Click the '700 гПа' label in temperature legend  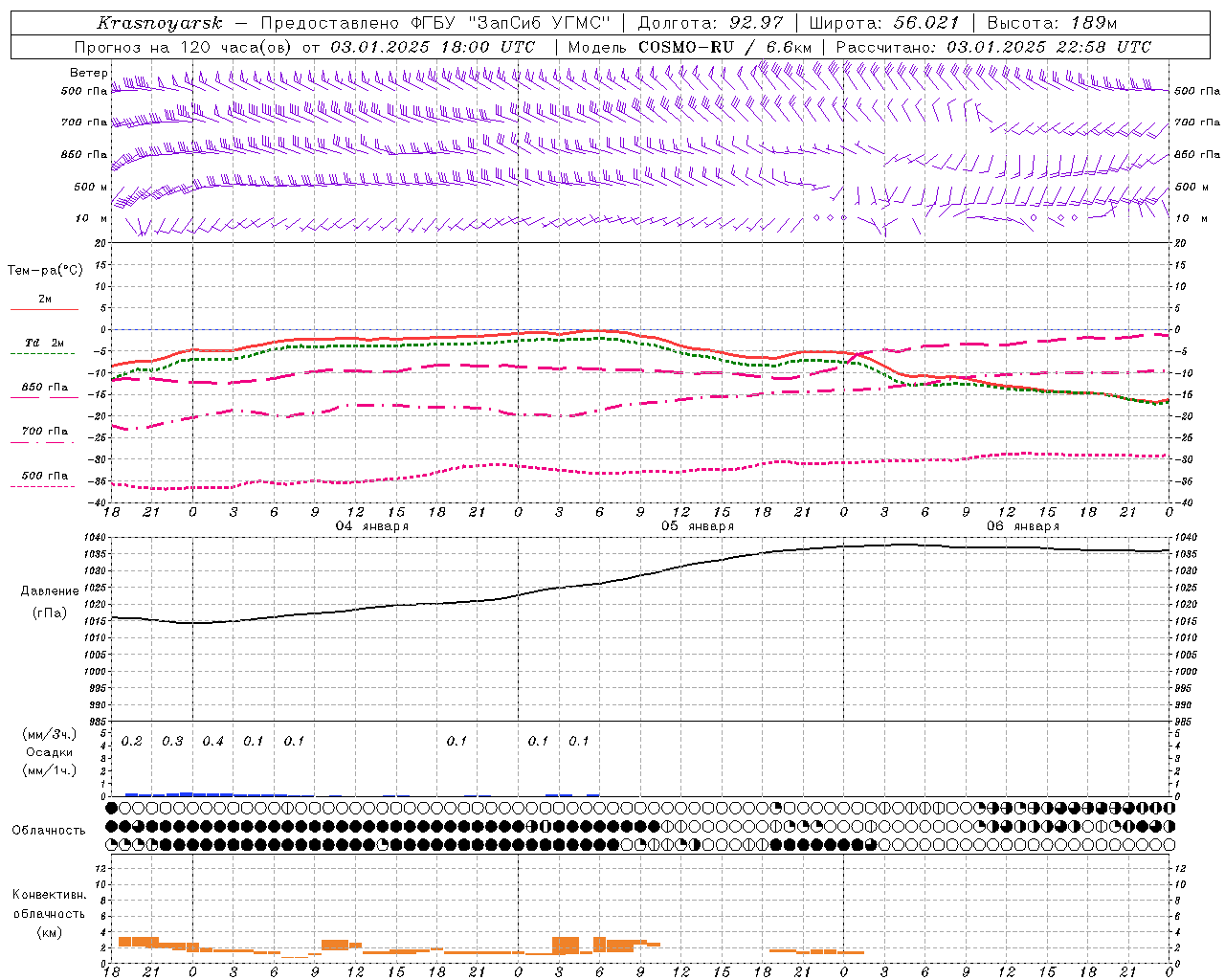(45, 432)
